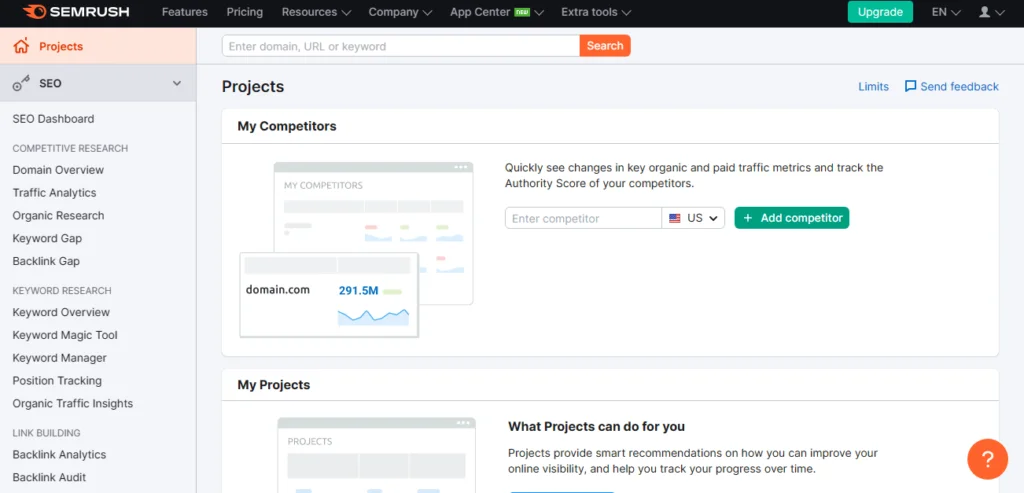Click the US flag icon
Image resolution: width=1024 pixels, height=493 pixels.
(675, 218)
